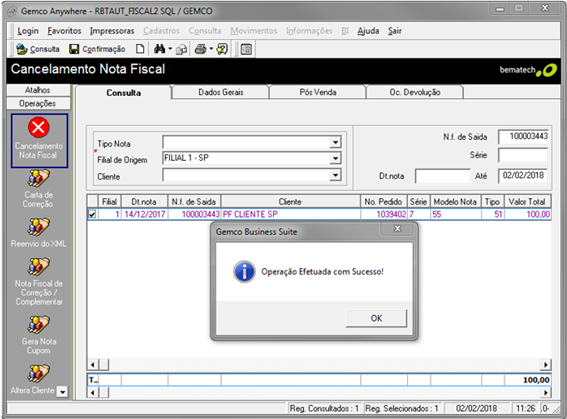Sort by the Dt.nota column header

coord(144,202)
